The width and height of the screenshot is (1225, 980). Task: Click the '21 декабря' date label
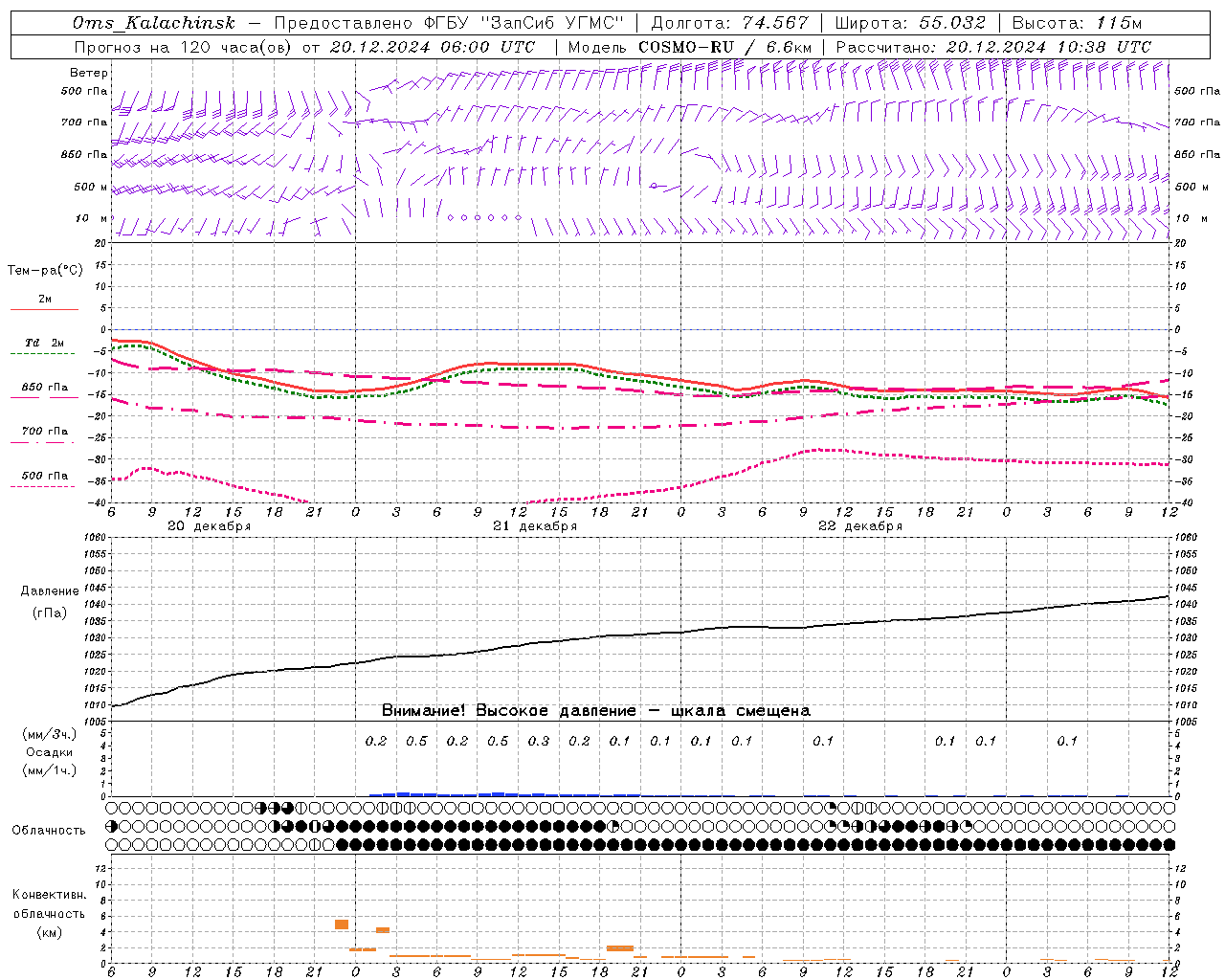535,526
